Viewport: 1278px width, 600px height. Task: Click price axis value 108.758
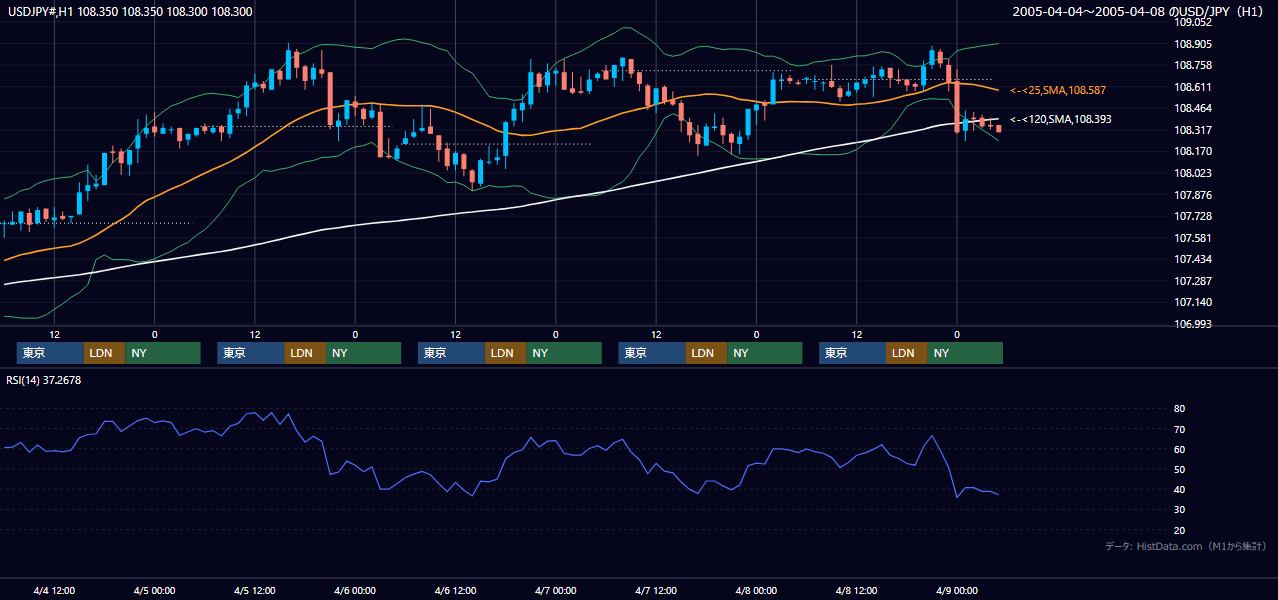point(1194,65)
